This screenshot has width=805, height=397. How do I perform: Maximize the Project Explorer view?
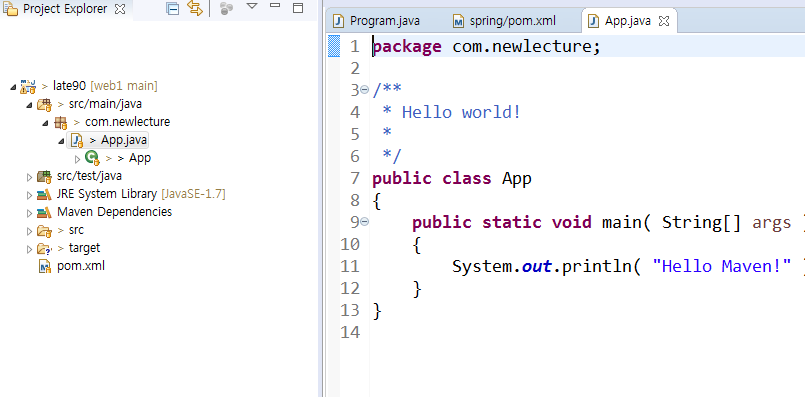click(x=298, y=8)
